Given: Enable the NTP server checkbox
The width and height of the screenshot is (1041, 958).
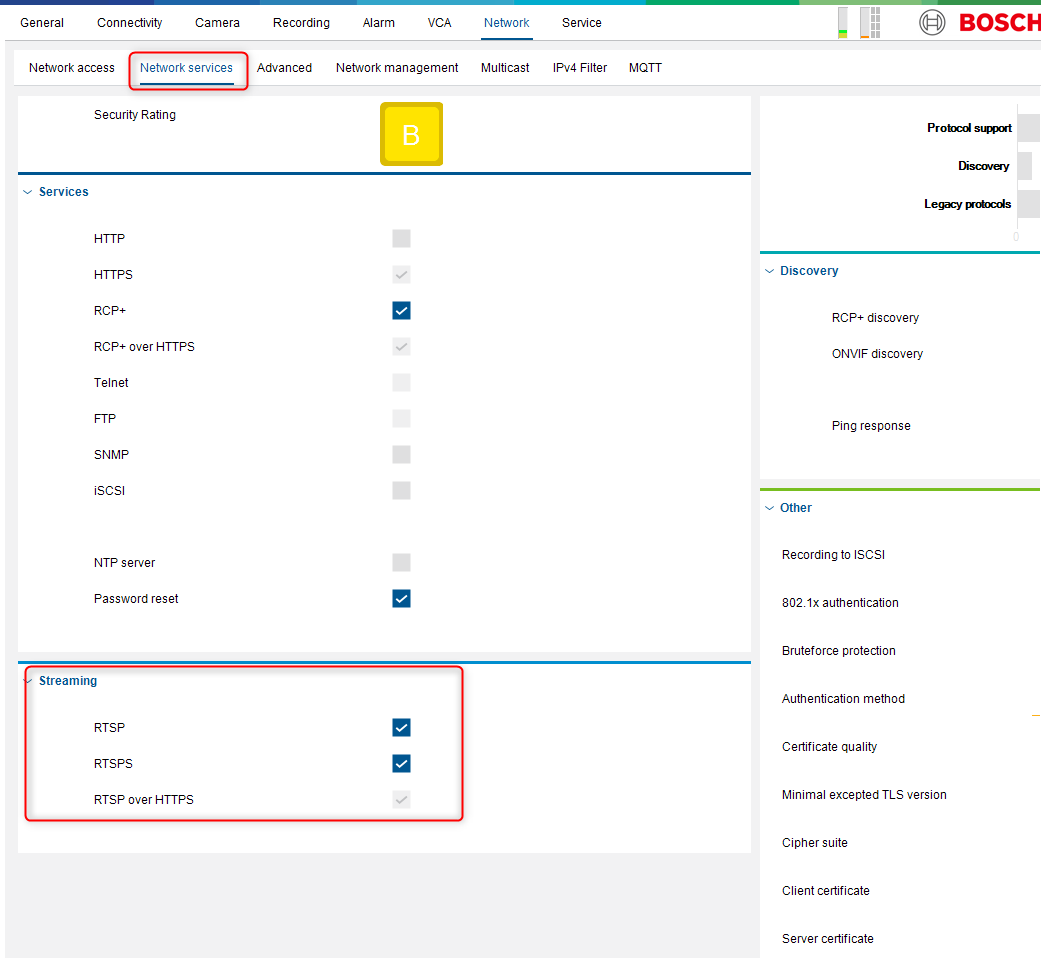Looking at the screenshot, I should (x=401, y=563).
